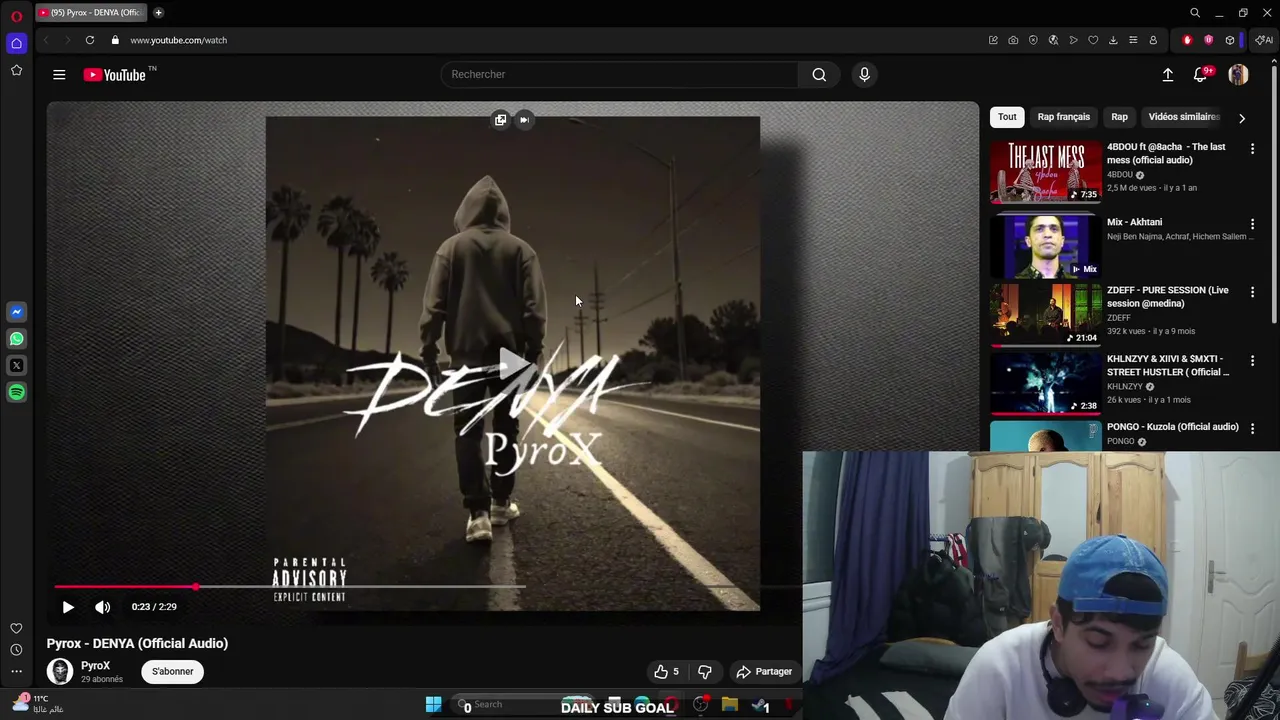Select the Tout filter chip
This screenshot has width=1280, height=720.
pyautogui.click(x=1007, y=117)
